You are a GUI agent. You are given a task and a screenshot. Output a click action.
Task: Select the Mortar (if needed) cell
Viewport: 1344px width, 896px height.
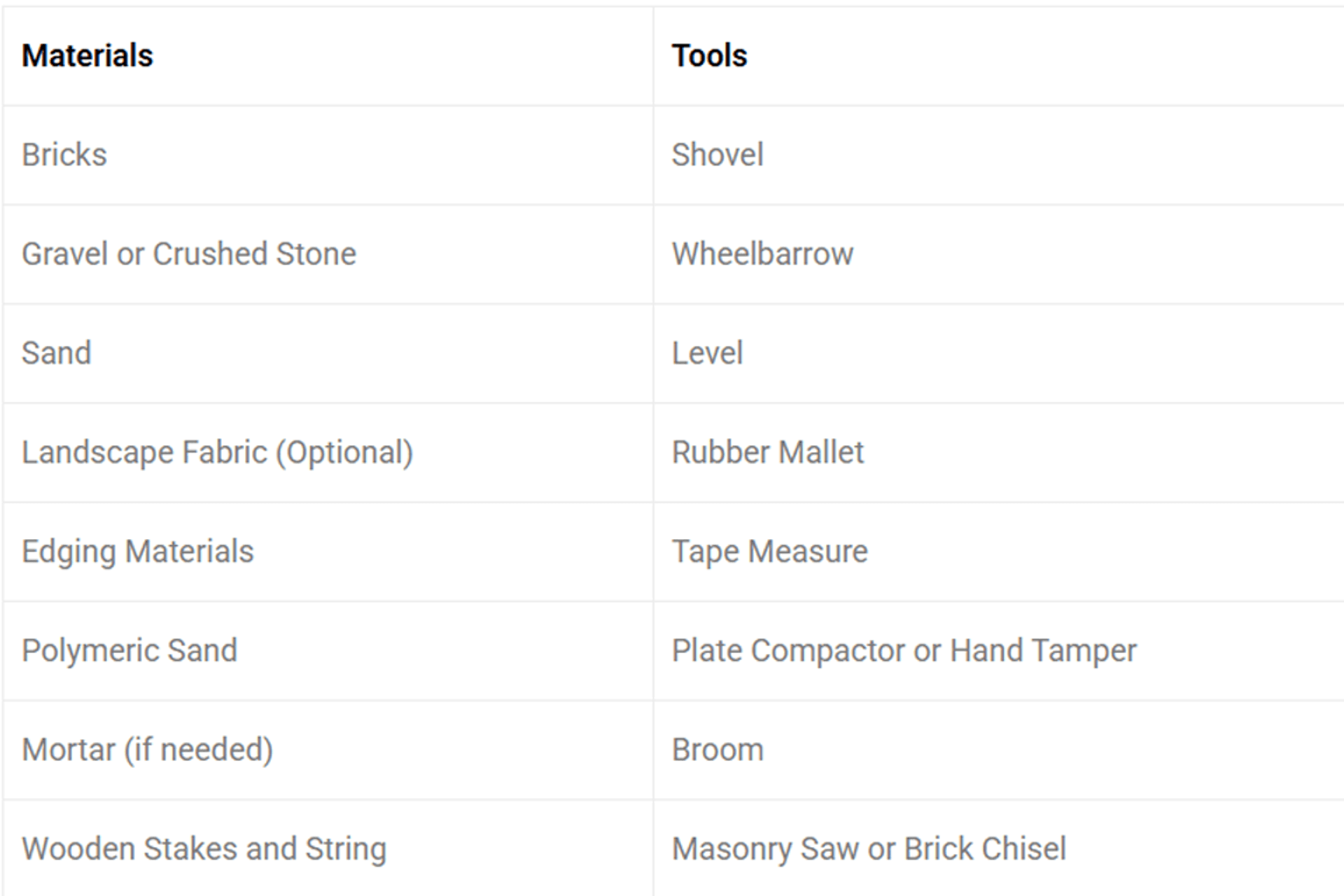tap(147, 750)
